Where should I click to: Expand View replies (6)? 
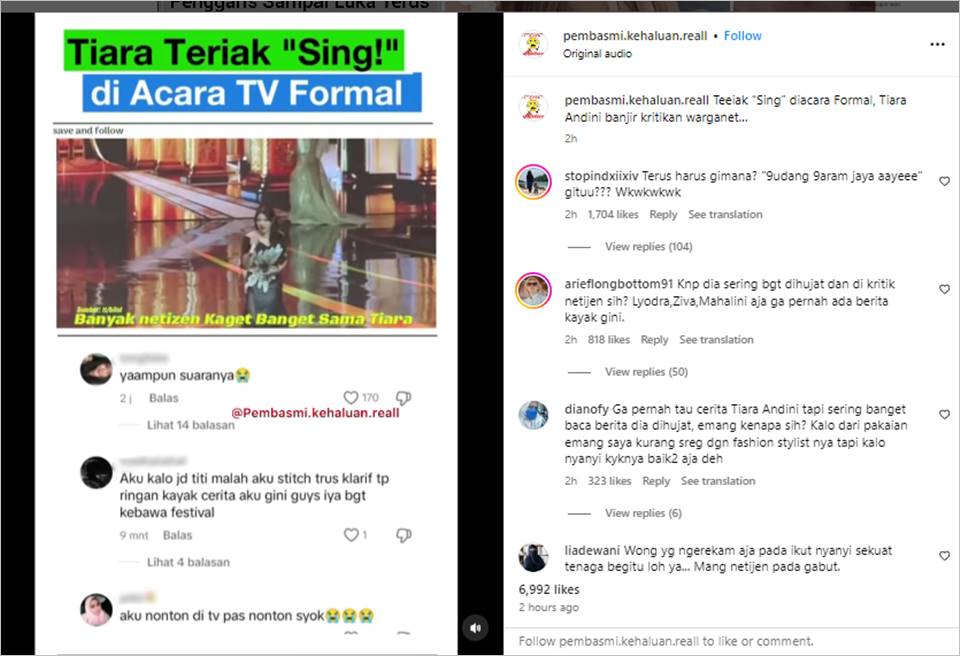coord(643,513)
